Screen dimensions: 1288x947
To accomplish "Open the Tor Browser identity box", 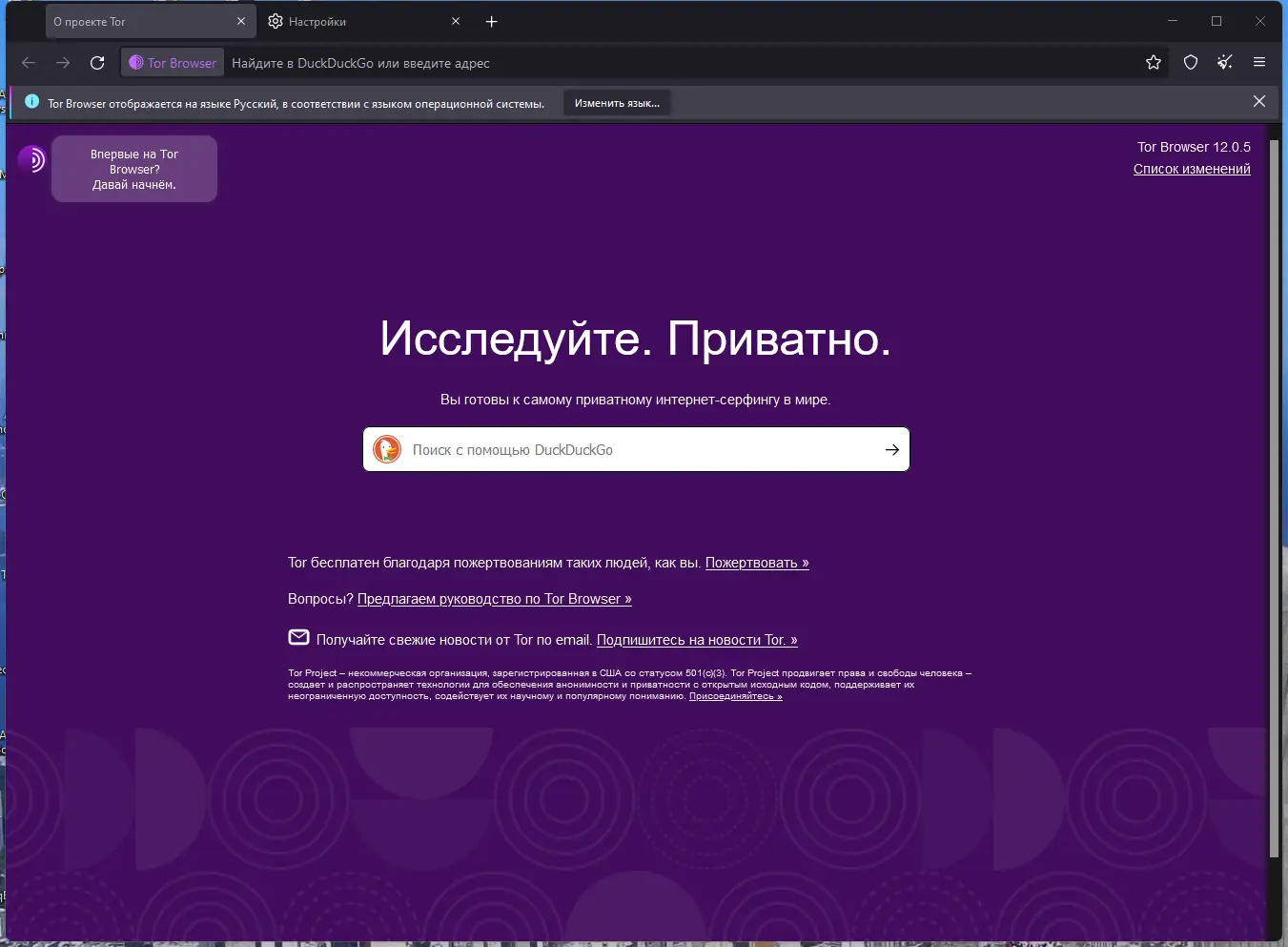I will 173,63.
